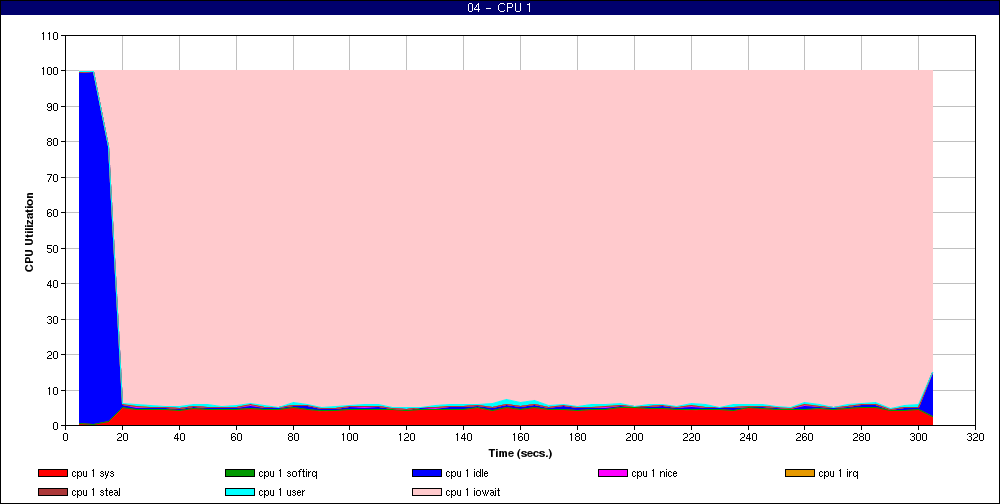Click the pink cpu 1 iowait legend swatch

click(x=427, y=493)
